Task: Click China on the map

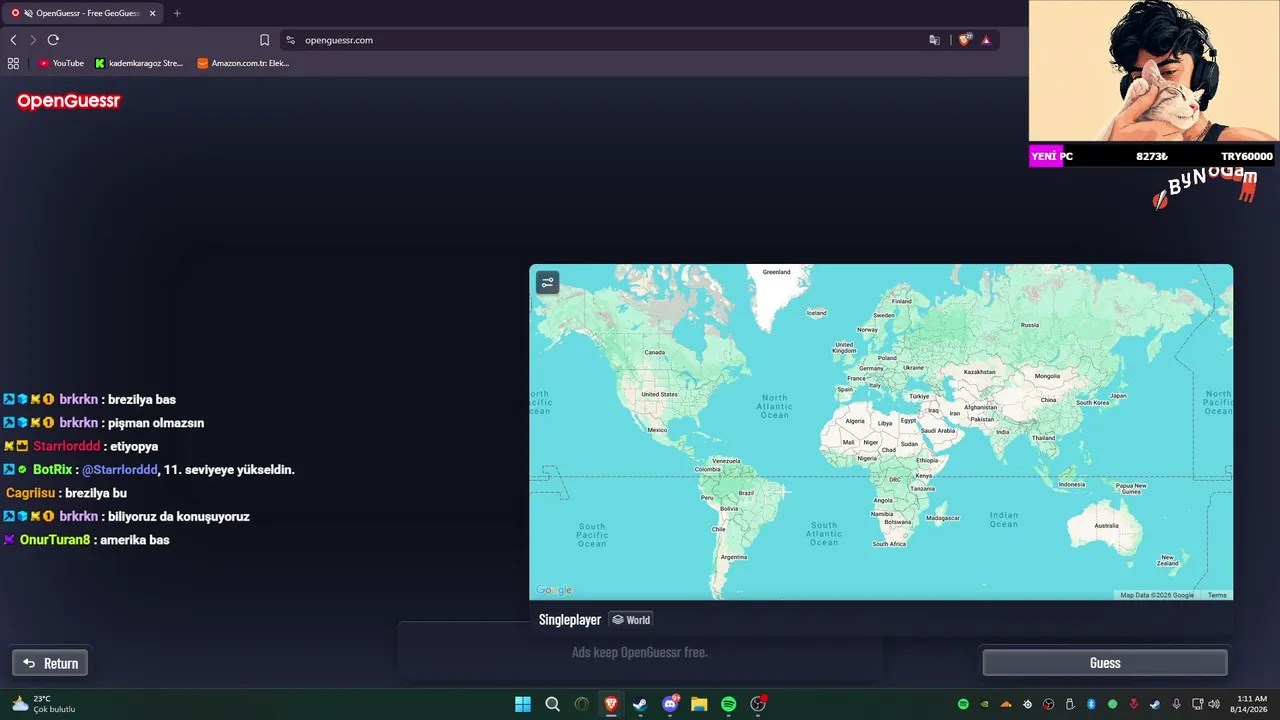Action: click(x=1047, y=400)
